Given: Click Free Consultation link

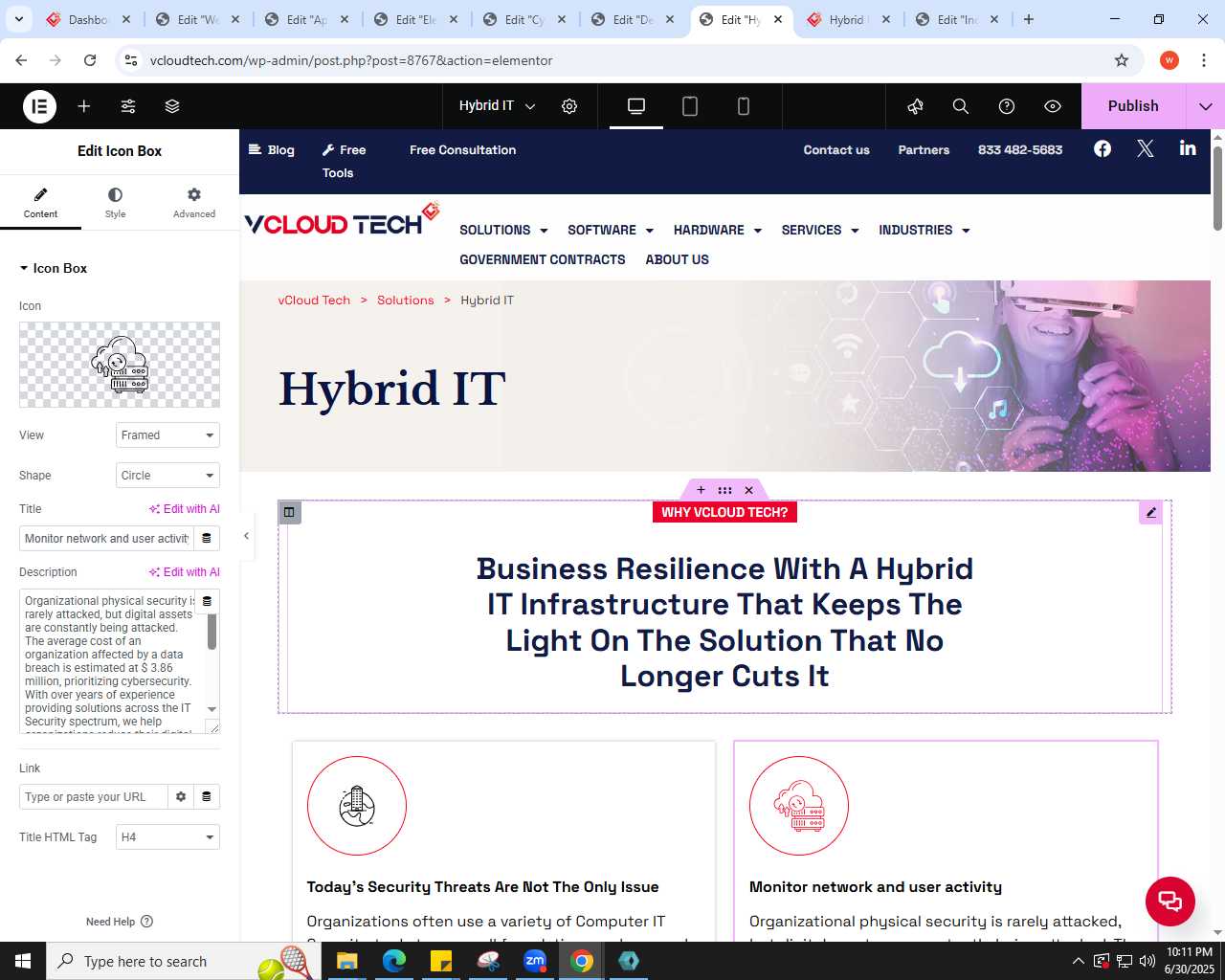Looking at the screenshot, I should [463, 149].
